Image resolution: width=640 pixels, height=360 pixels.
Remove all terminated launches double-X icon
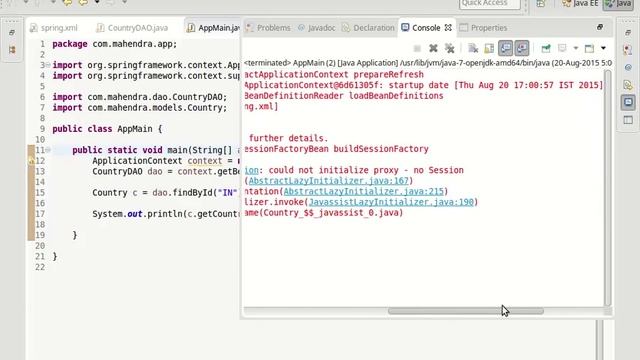(x=449, y=49)
